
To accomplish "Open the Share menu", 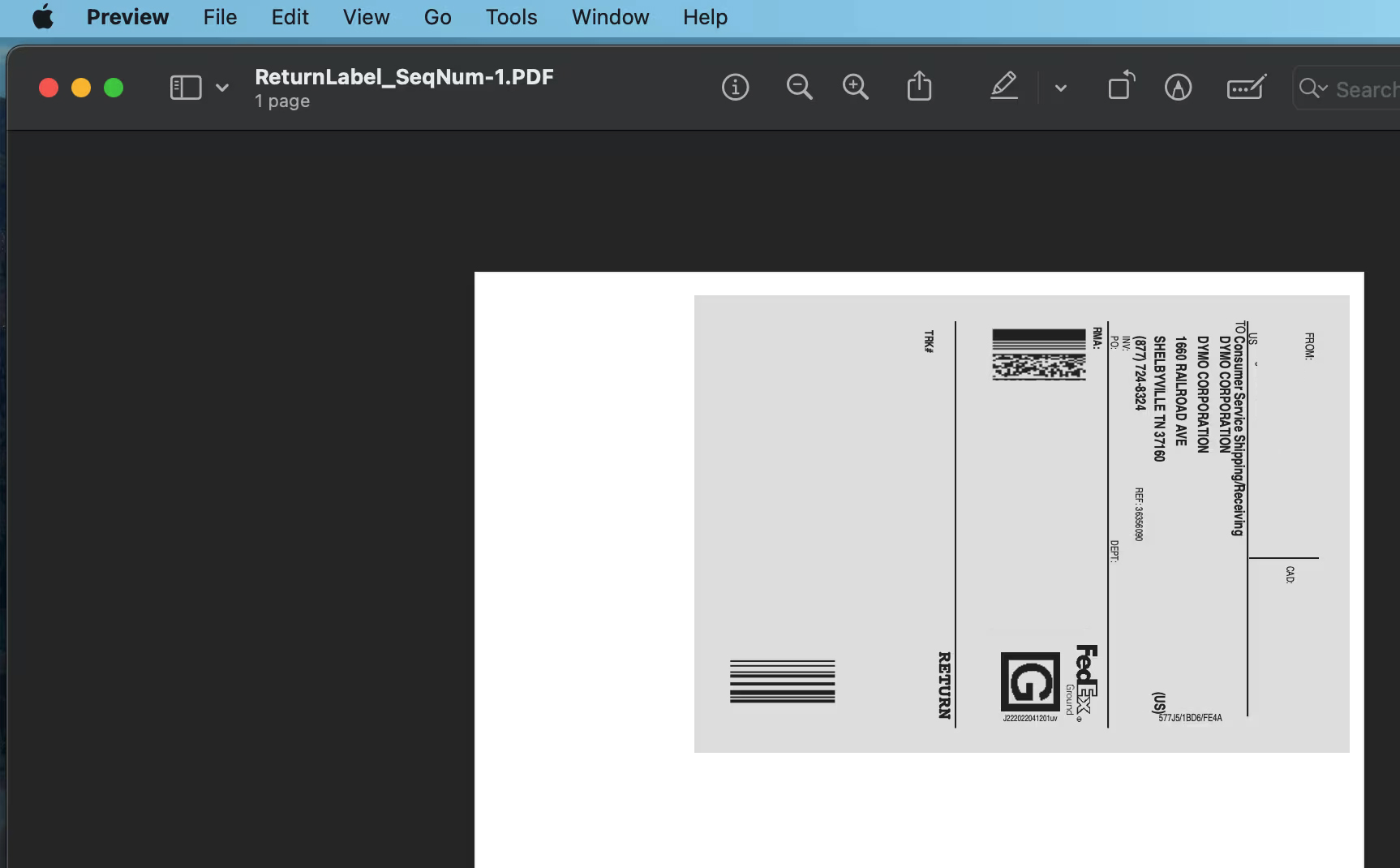I will click(x=919, y=85).
